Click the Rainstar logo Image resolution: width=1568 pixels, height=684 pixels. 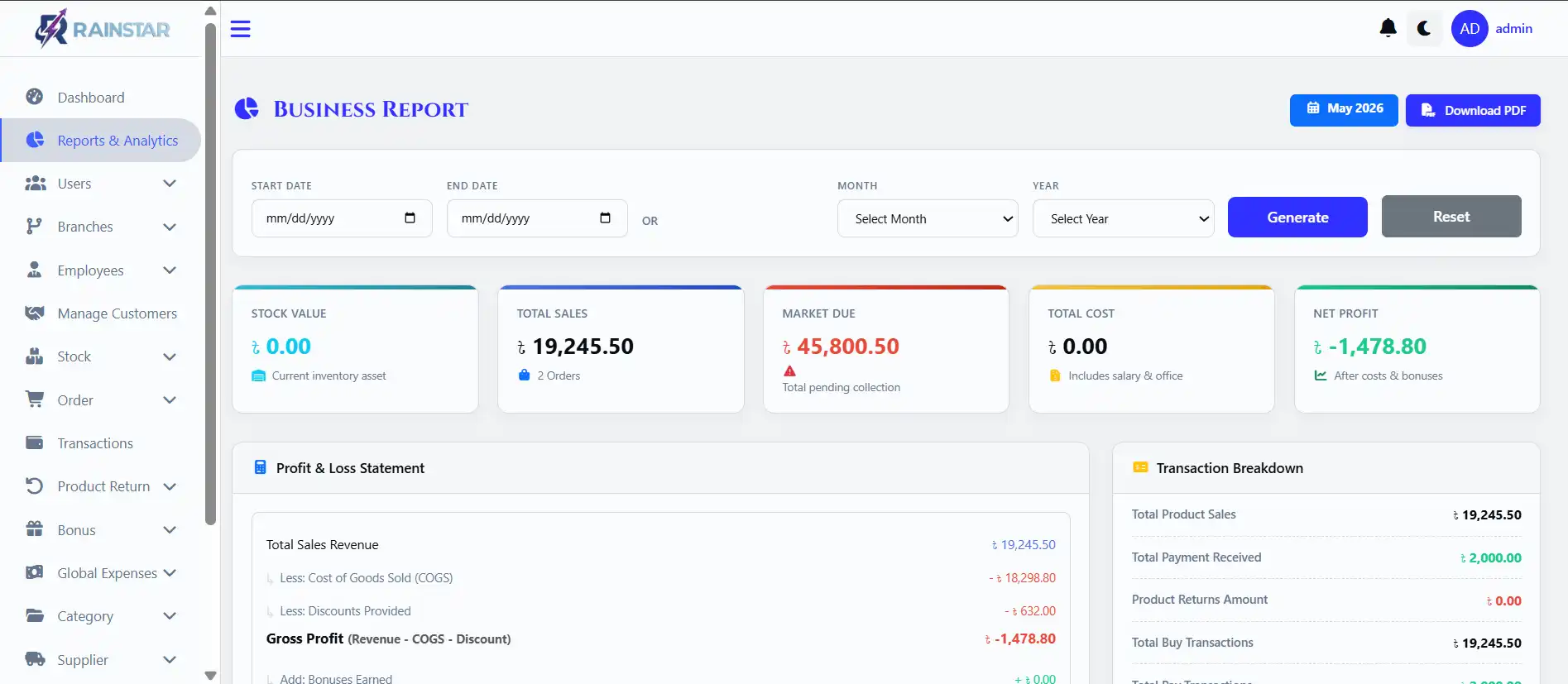coord(102,29)
